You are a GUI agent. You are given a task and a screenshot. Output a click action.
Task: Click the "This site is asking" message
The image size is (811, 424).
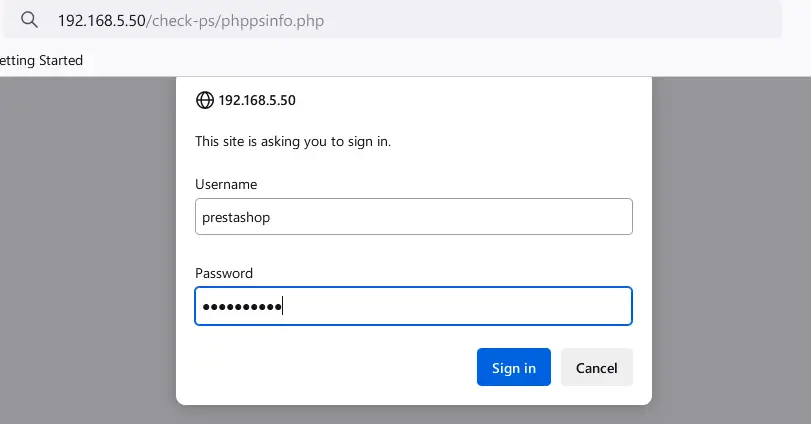pos(292,142)
